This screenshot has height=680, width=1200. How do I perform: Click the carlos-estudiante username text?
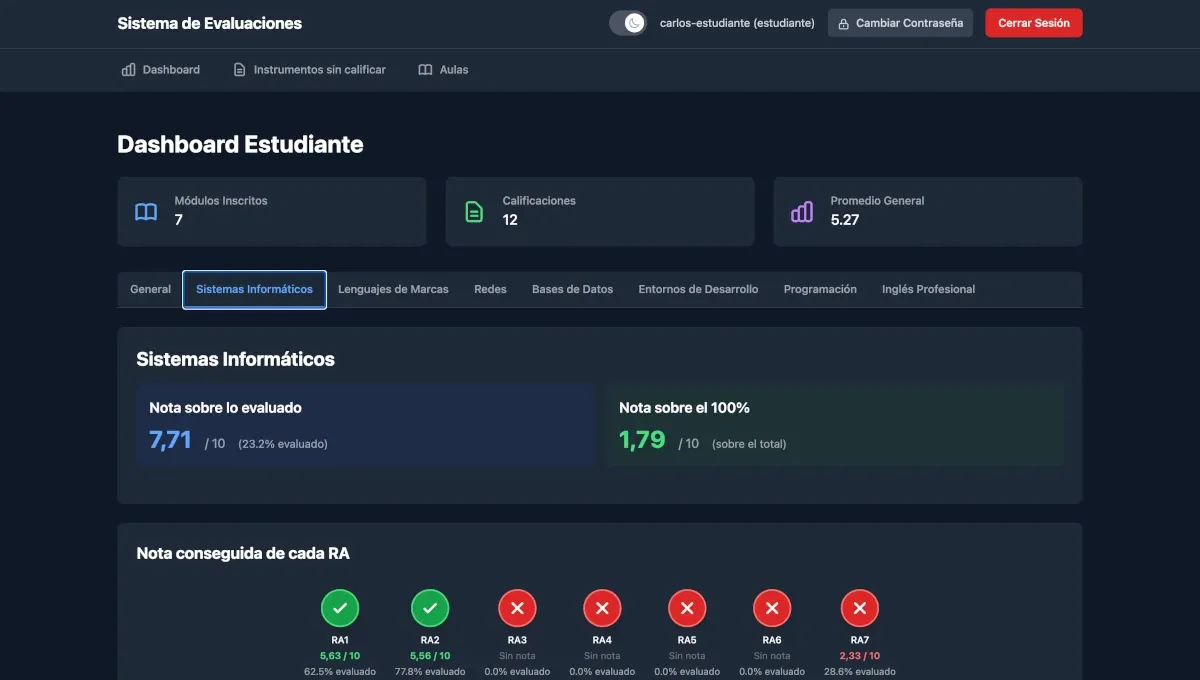[735, 22]
